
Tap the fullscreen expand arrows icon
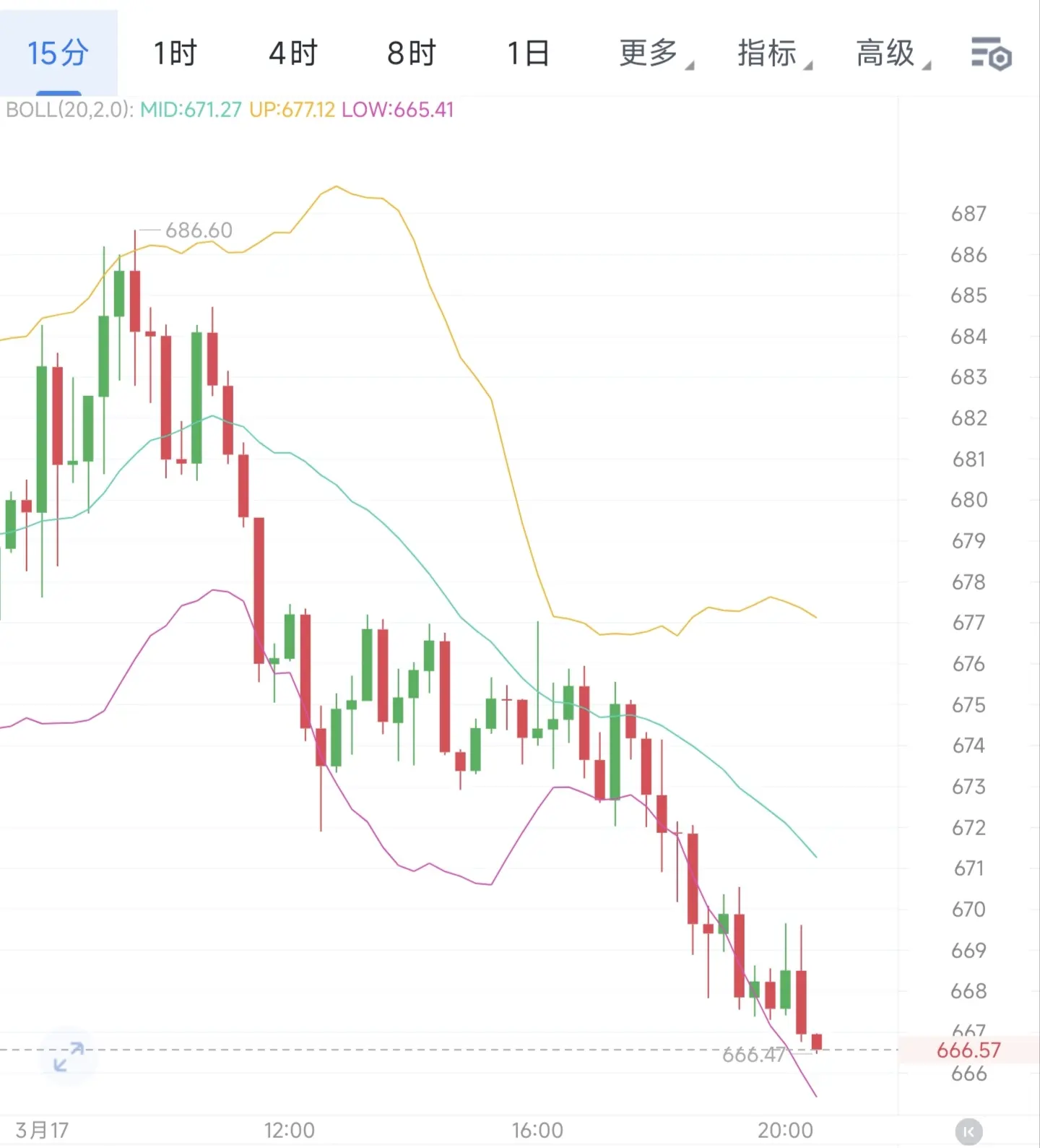click(69, 1056)
